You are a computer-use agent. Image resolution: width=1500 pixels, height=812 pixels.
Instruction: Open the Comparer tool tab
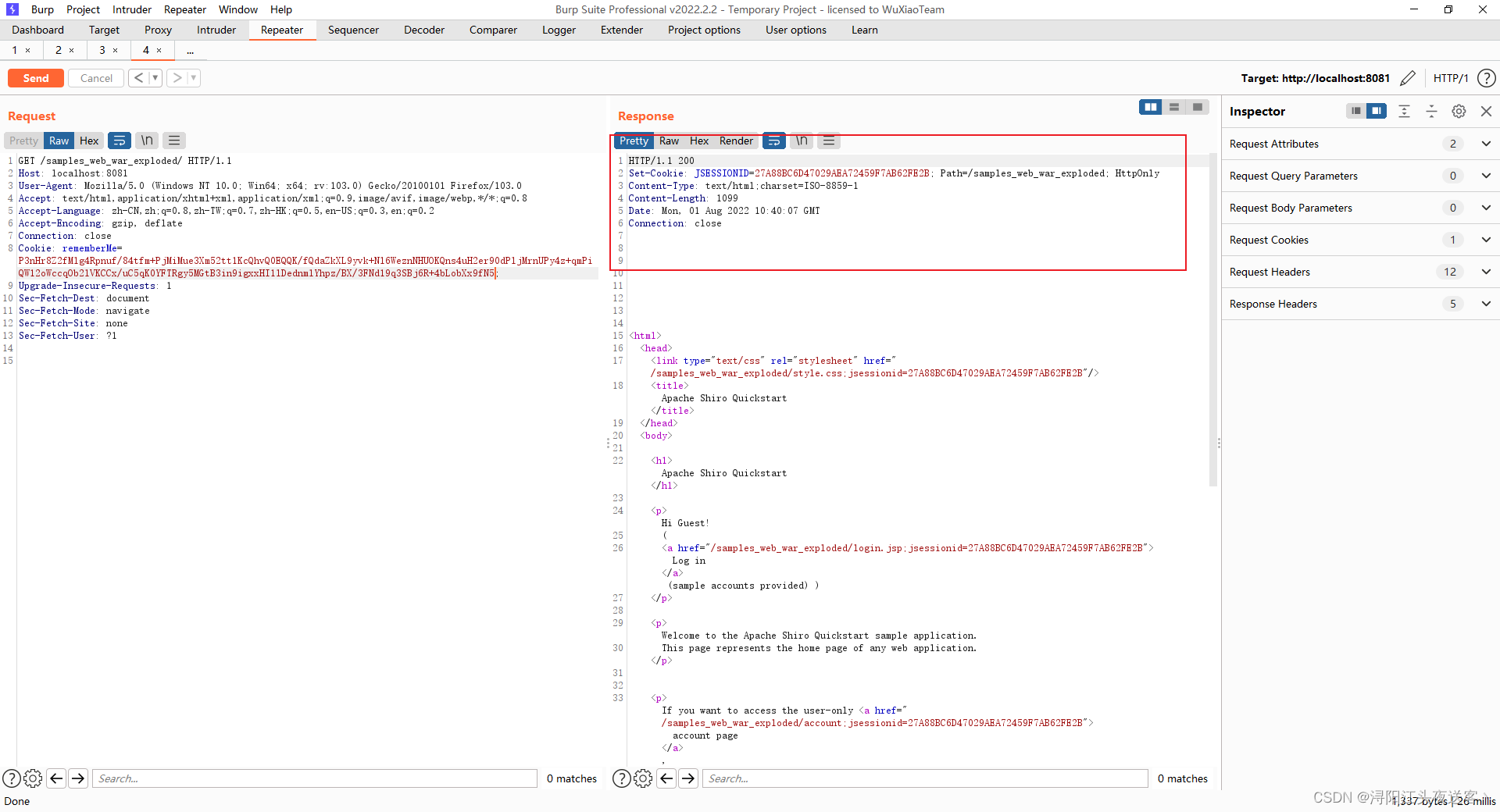pyautogui.click(x=493, y=30)
